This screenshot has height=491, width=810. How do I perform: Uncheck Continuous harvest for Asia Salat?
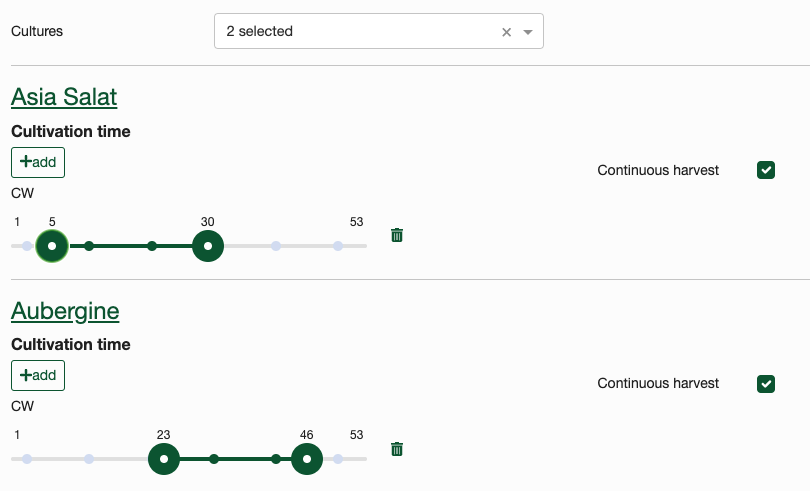click(x=766, y=170)
